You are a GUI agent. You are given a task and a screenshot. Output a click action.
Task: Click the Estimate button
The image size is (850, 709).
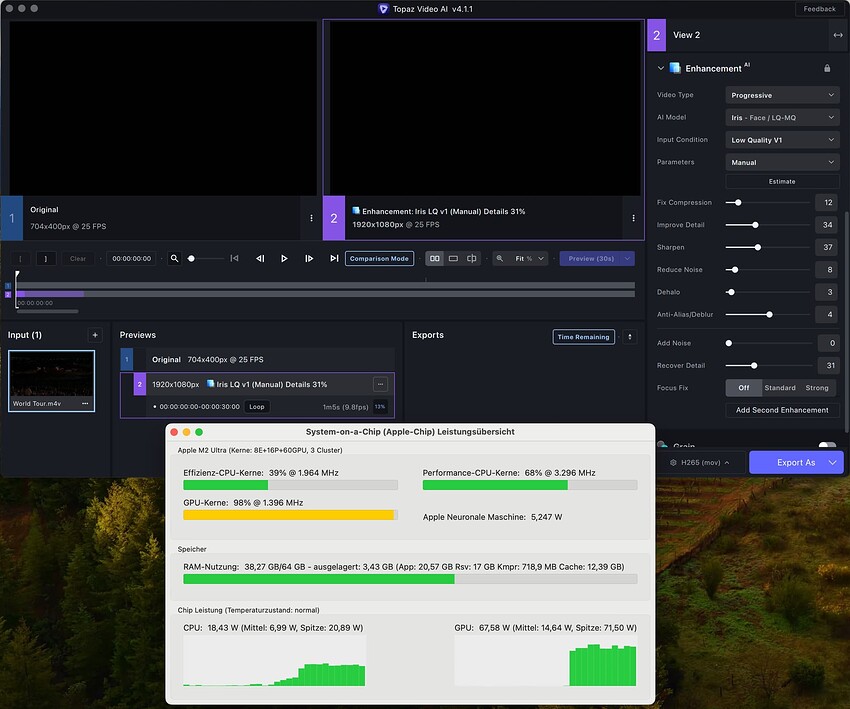pos(782,181)
